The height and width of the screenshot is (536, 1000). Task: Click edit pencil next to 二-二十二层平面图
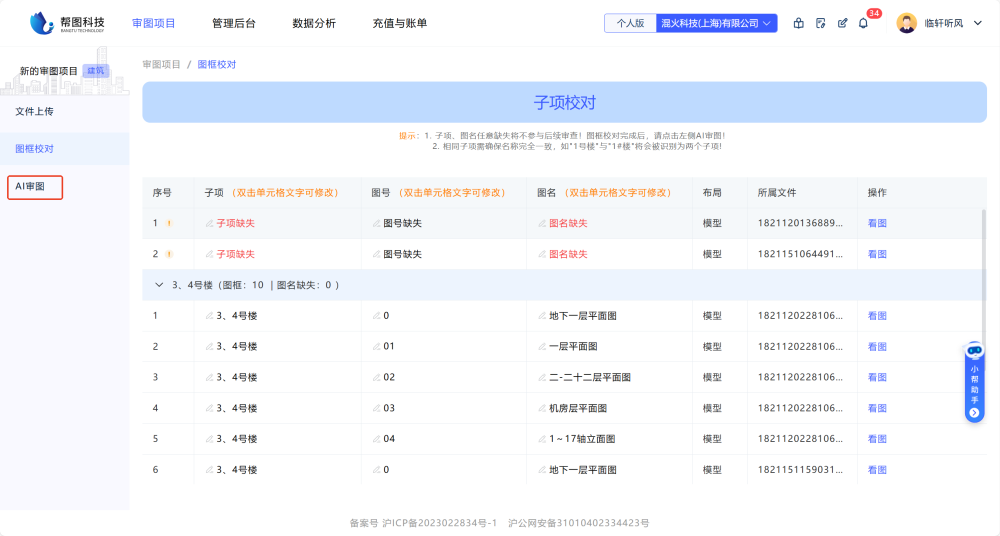(542, 377)
